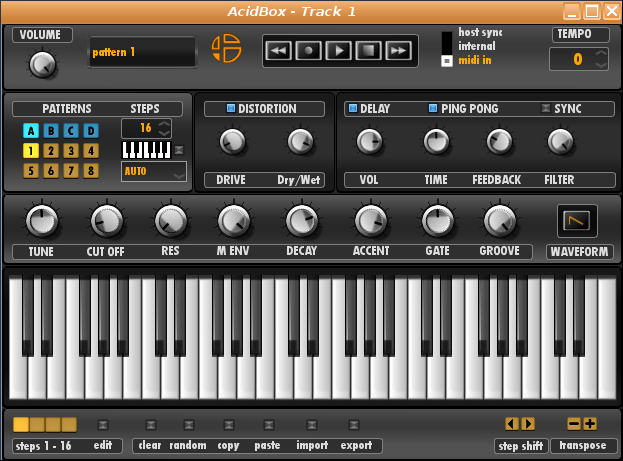
Task: Click the random pattern button
Action: click(x=189, y=425)
